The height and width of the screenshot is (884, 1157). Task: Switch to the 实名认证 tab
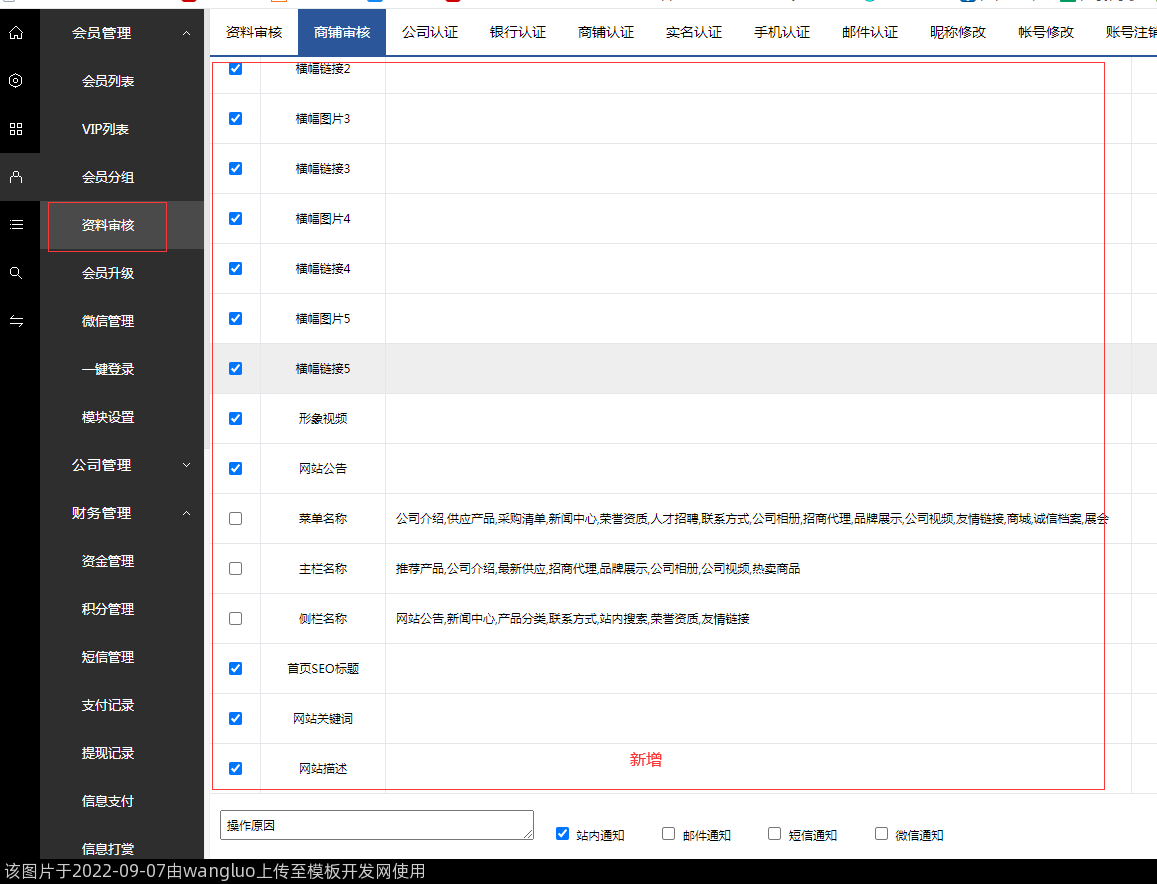(694, 32)
